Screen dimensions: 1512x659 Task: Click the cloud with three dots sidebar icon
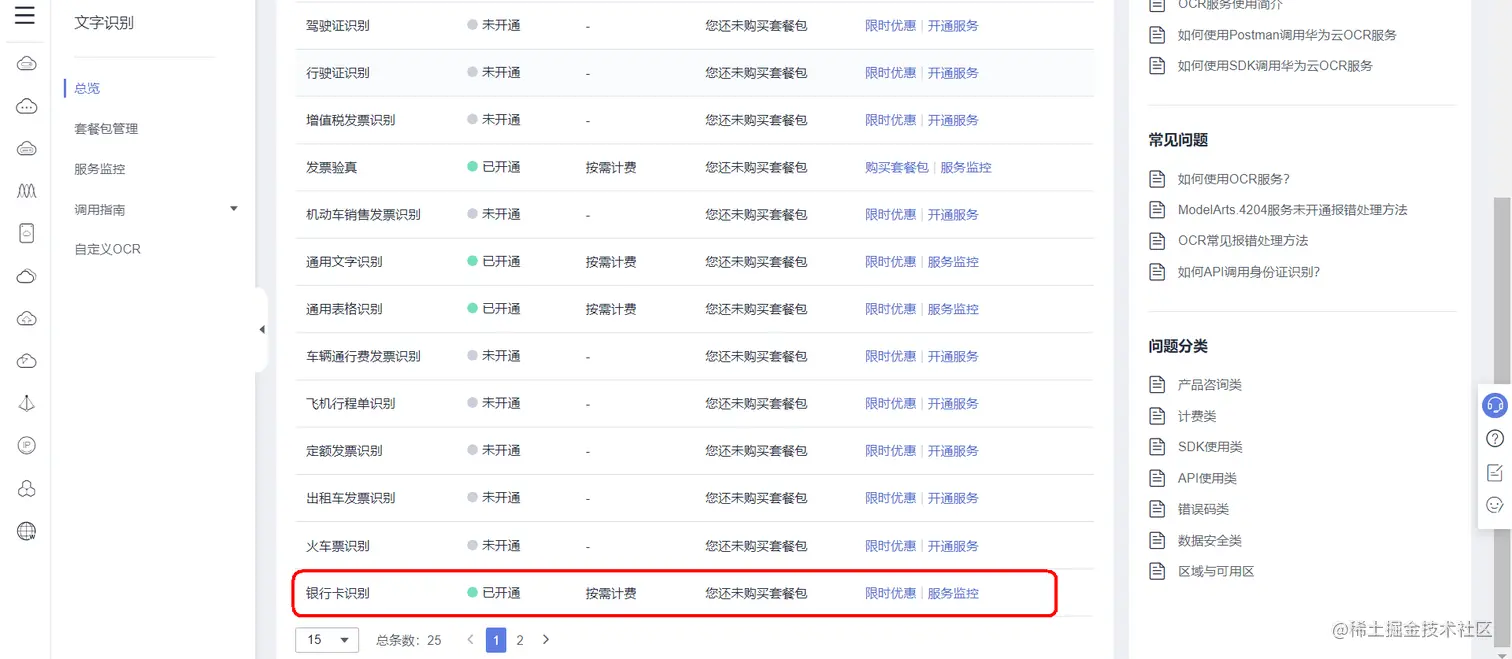click(x=27, y=106)
